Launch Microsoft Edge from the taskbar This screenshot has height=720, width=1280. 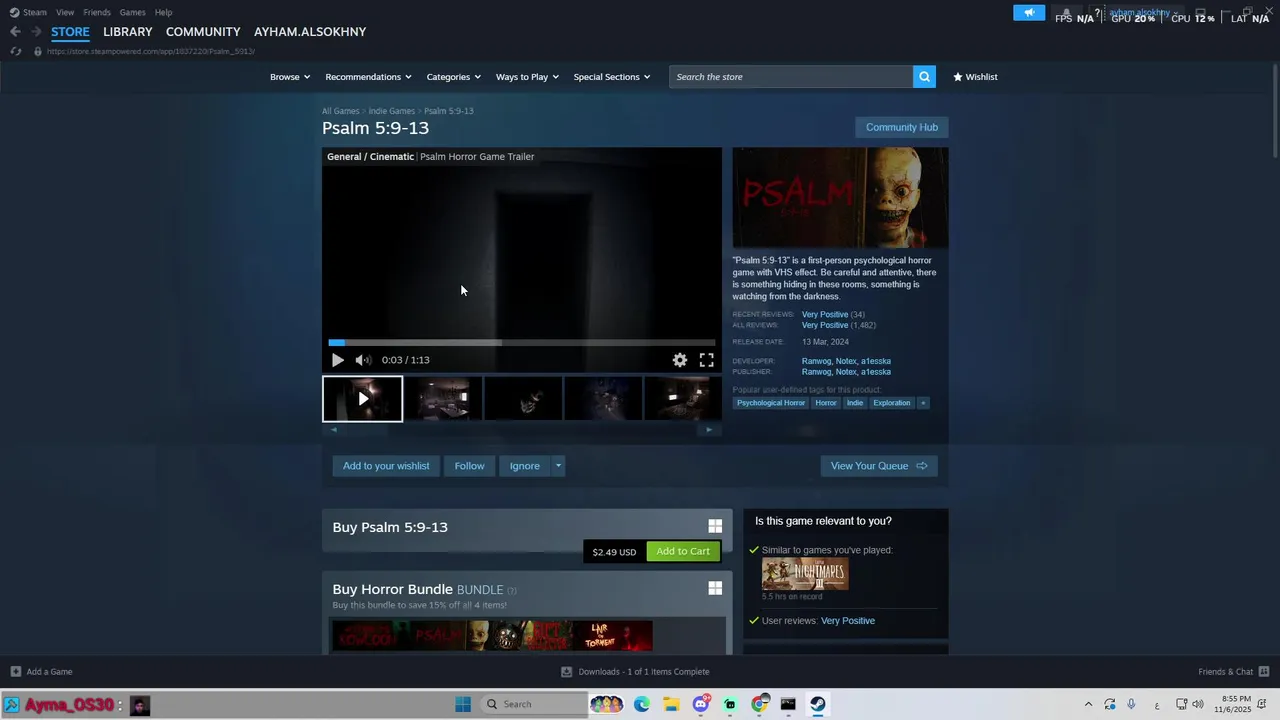tap(641, 704)
